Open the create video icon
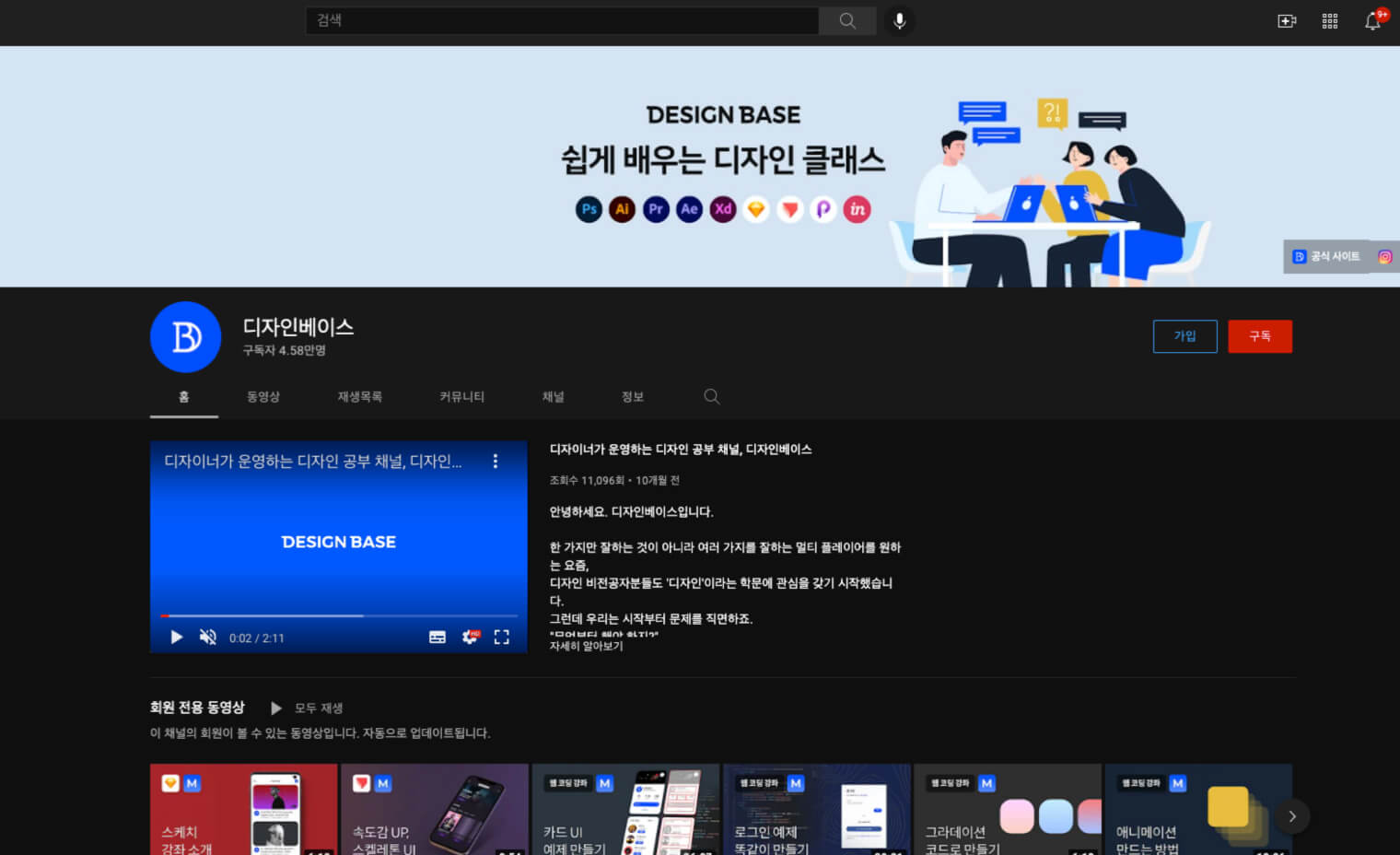 pyautogui.click(x=1287, y=21)
